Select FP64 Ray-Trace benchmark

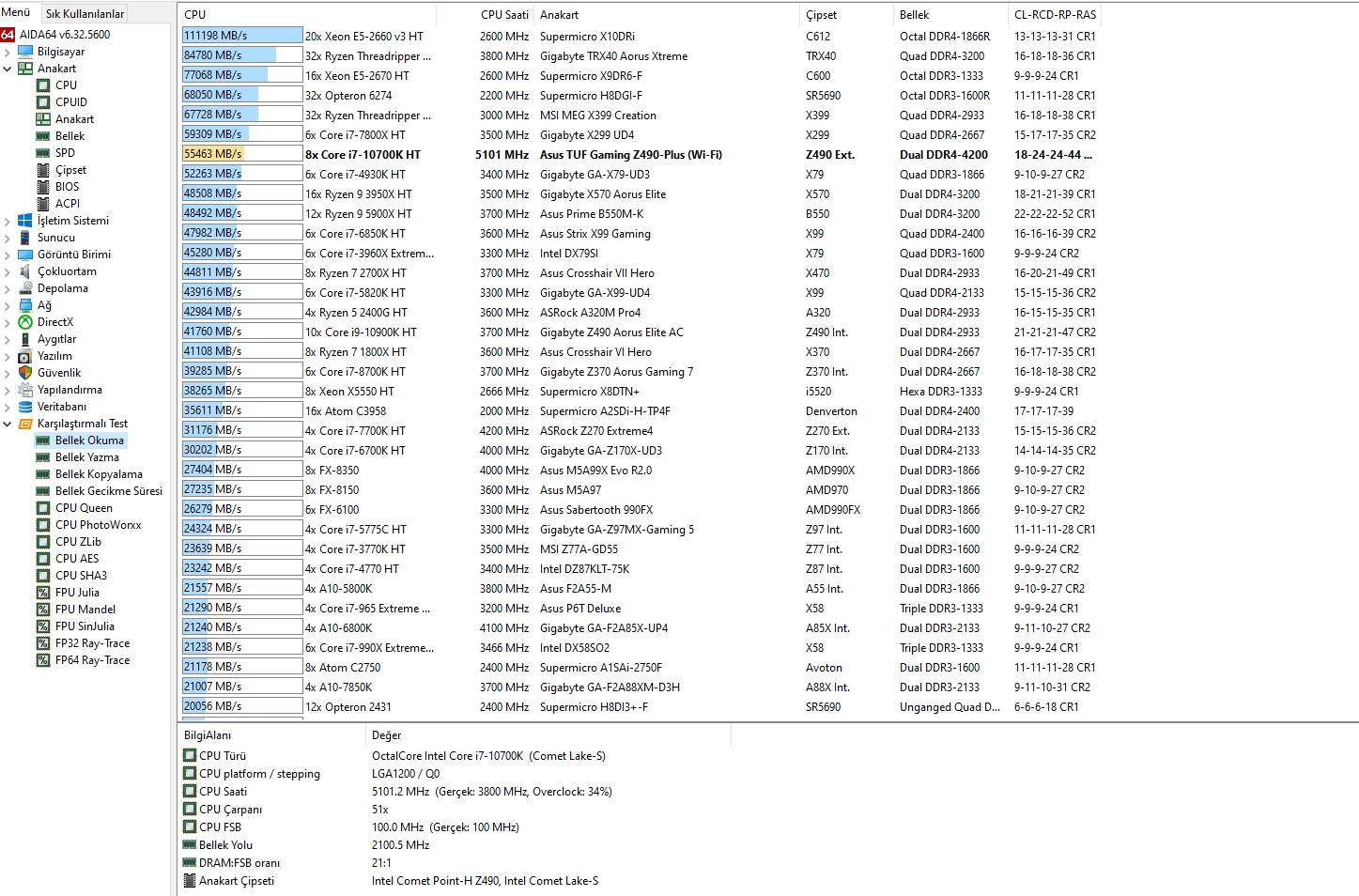pyautogui.click(x=92, y=660)
